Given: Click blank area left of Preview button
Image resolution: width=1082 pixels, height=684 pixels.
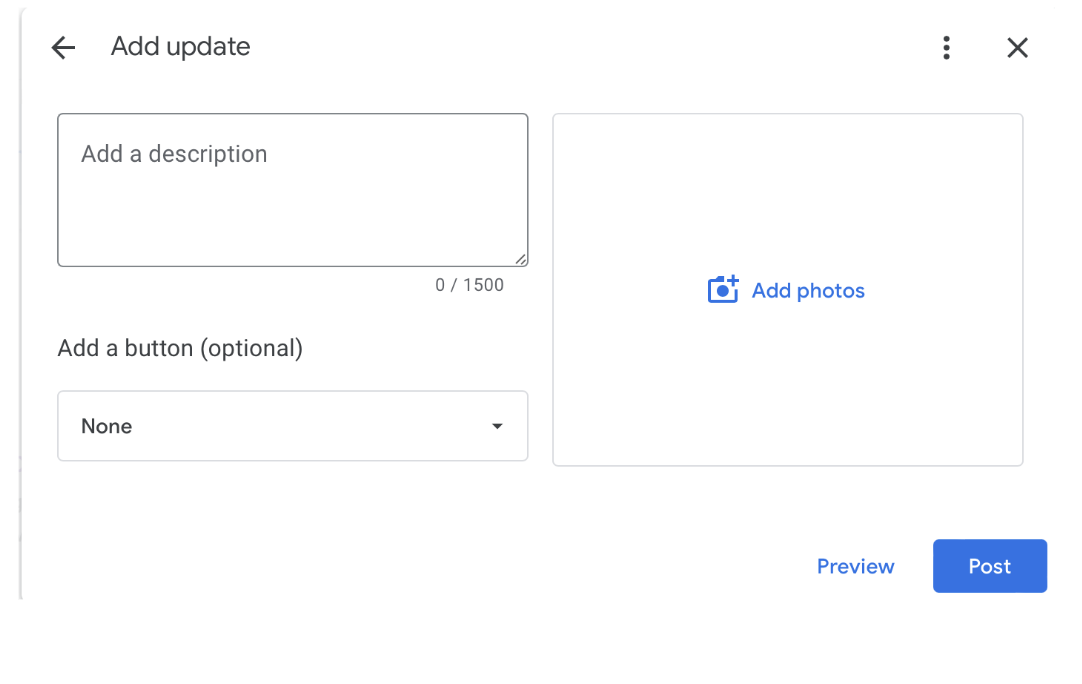Looking at the screenshot, I should coord(600,566).
